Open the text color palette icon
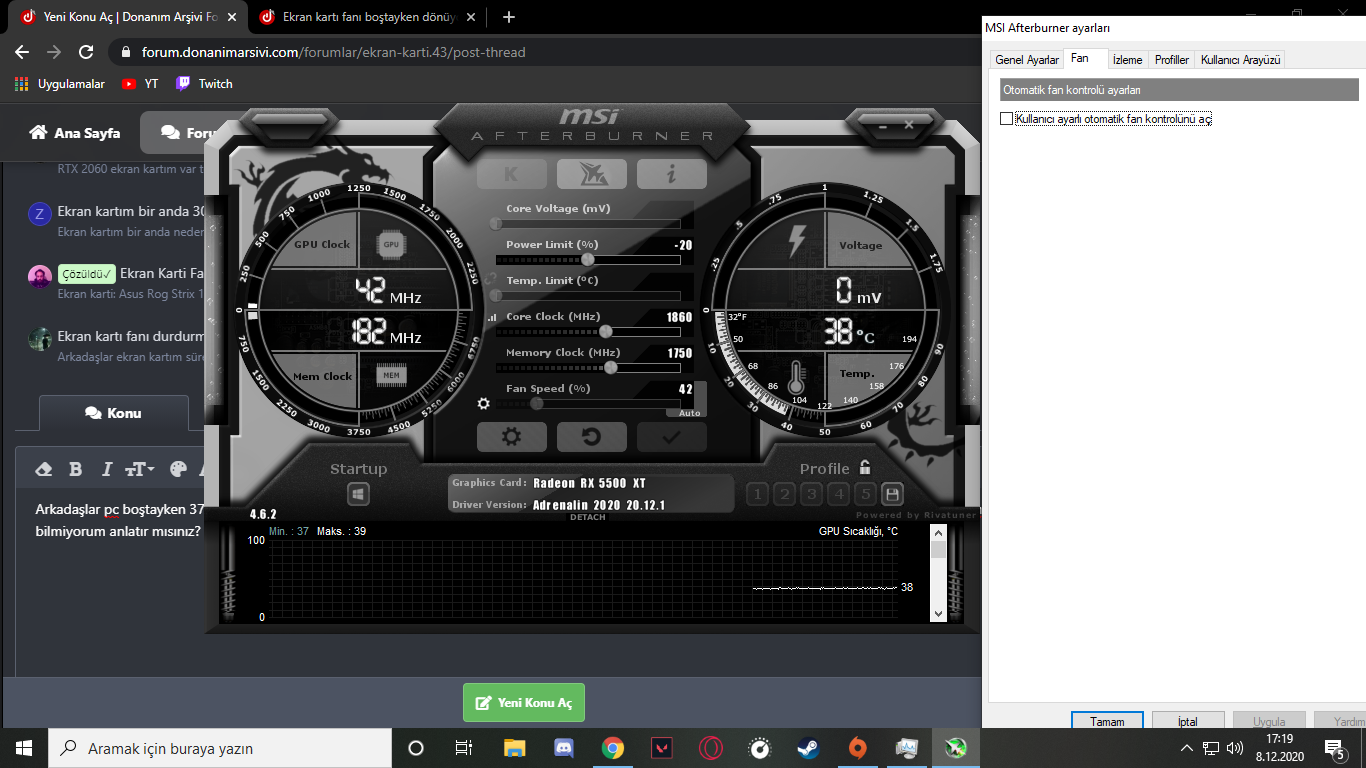 tap(179, 469)
